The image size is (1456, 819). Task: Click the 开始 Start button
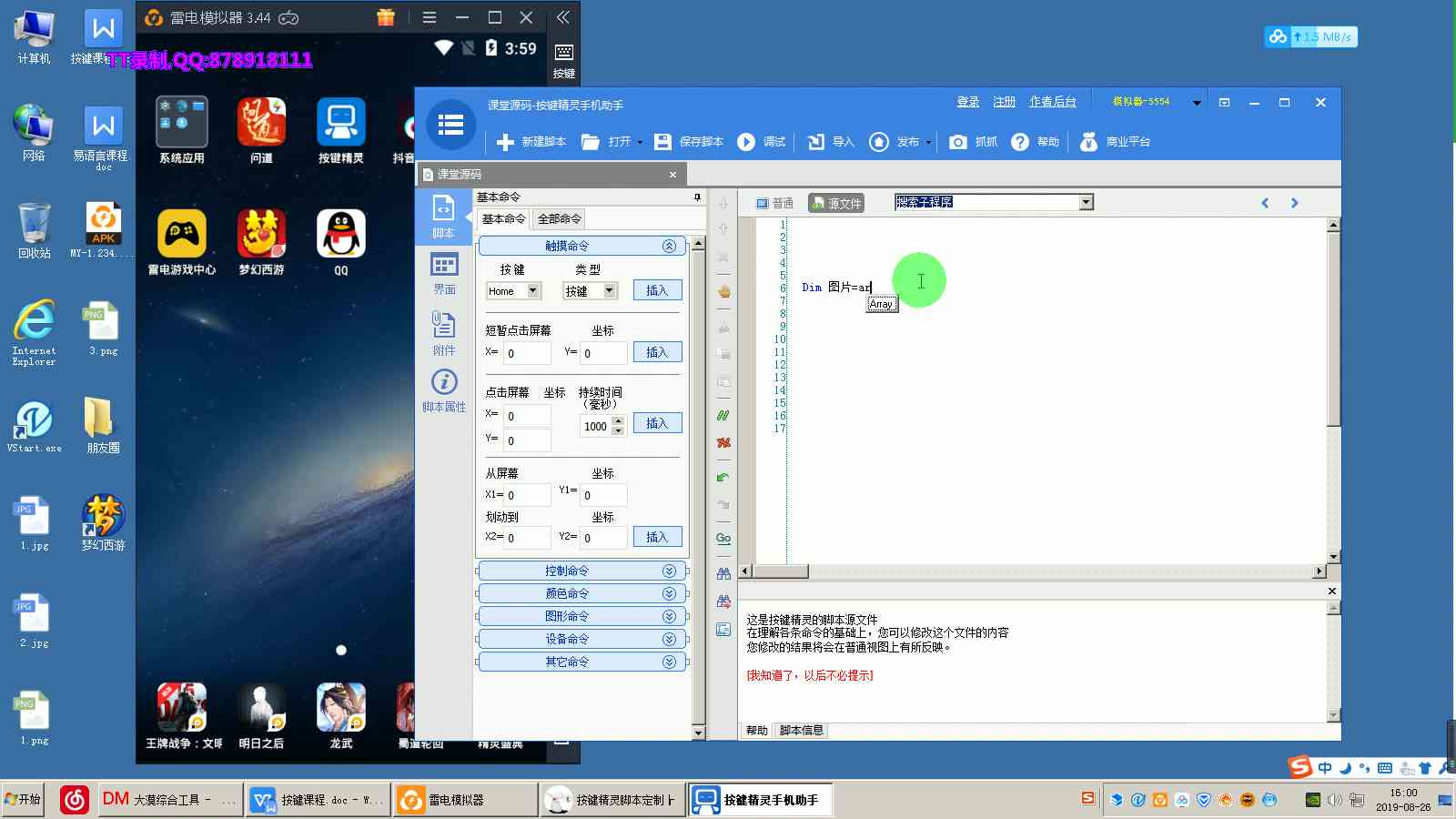pos(22,799)
